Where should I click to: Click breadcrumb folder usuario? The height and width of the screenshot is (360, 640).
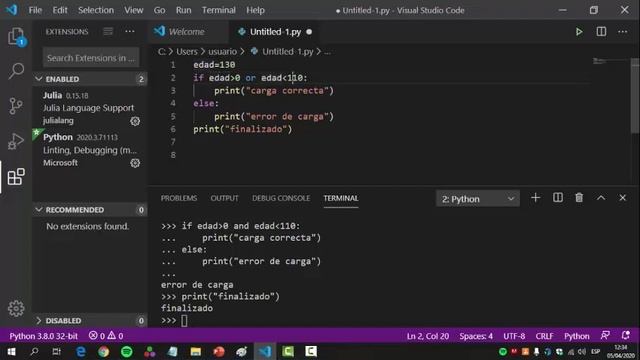point(222,51)
